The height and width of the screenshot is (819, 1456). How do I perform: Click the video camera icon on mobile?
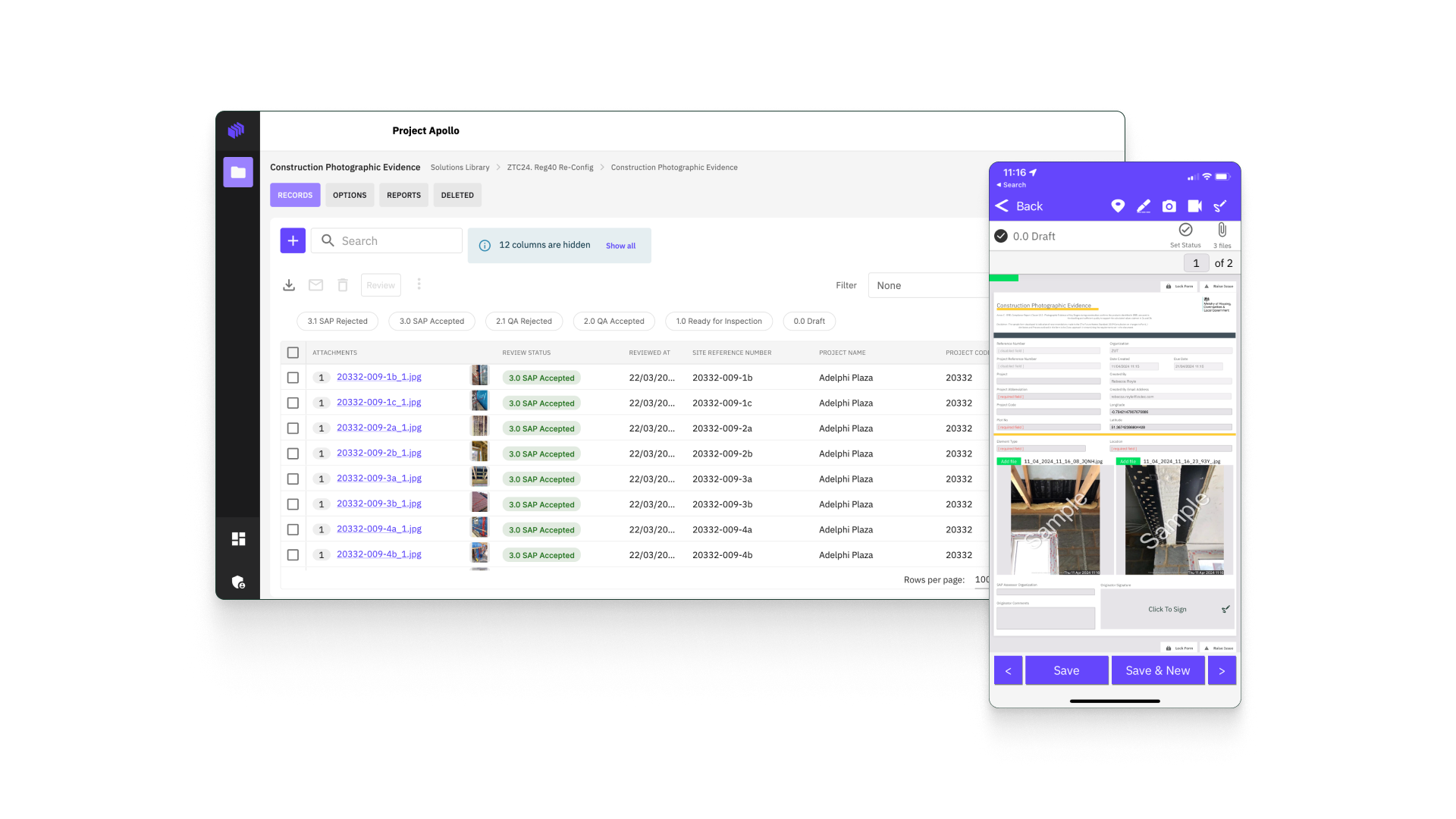coord(1195,206)
